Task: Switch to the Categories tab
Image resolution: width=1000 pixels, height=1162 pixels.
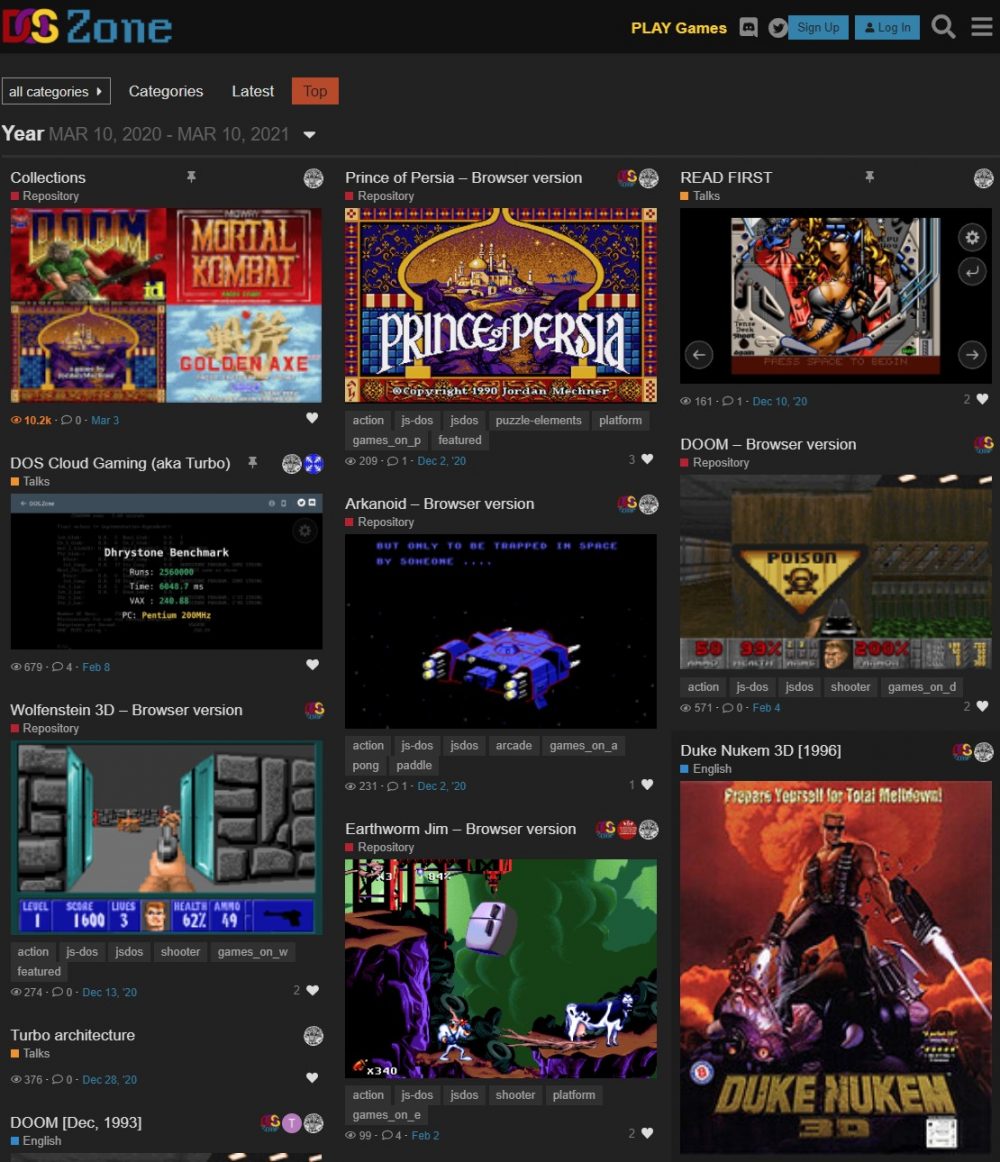Action: click(x=165, y=91)
